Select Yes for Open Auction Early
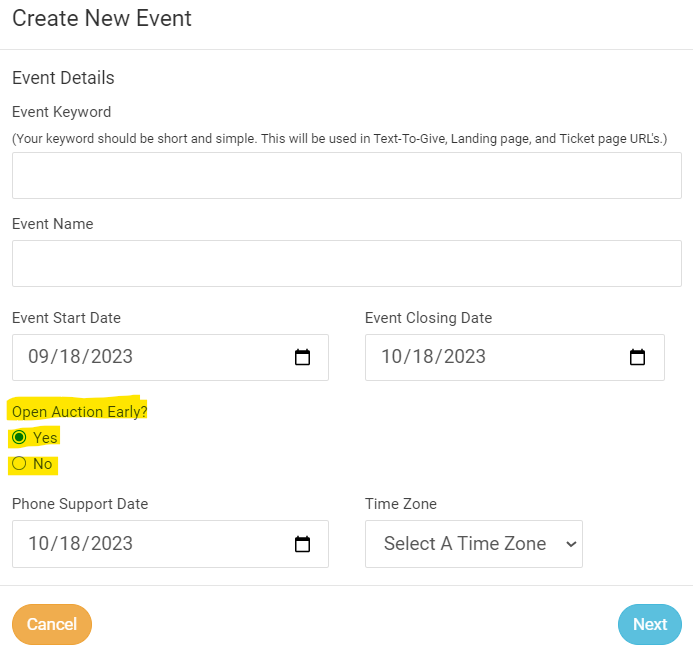The height and width of the screenshot is (655, 693). (19, 438)
